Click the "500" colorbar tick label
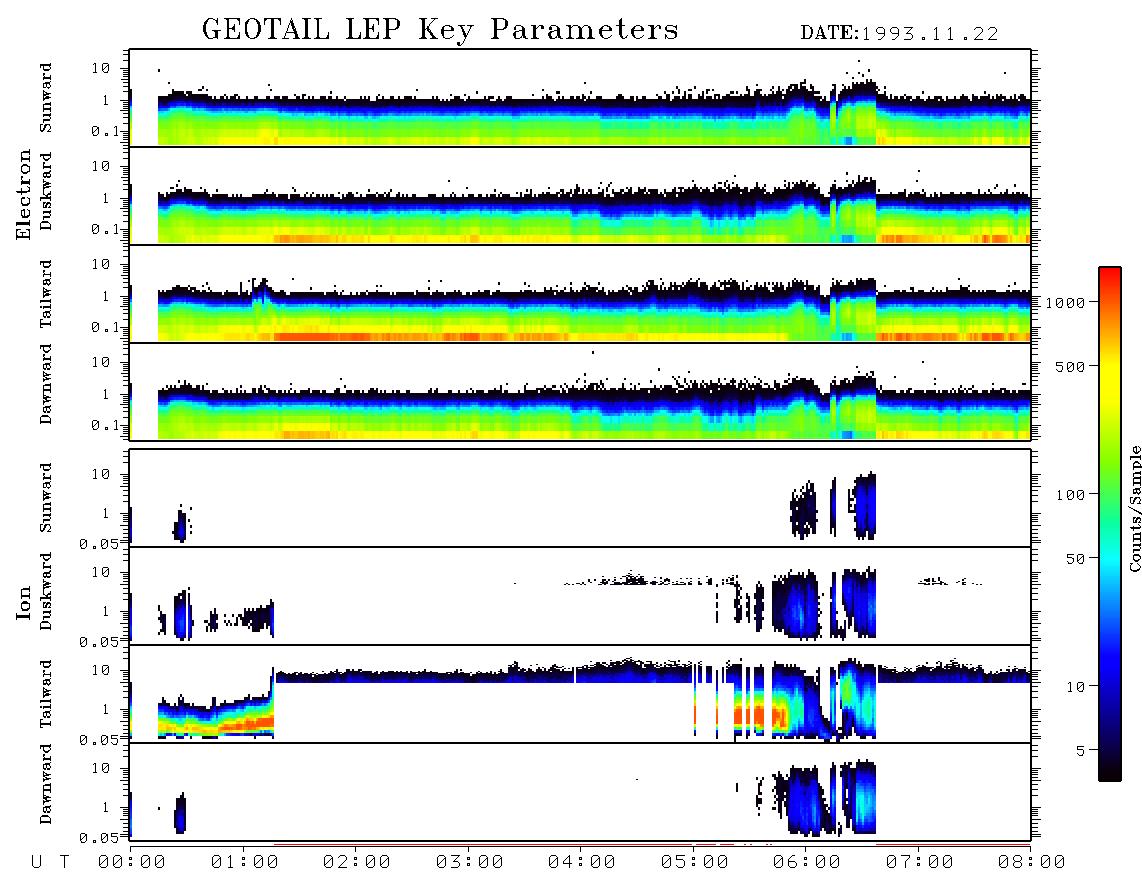Image resolution: width=1142 pixels, height=880 pixels. [1070, 366]
